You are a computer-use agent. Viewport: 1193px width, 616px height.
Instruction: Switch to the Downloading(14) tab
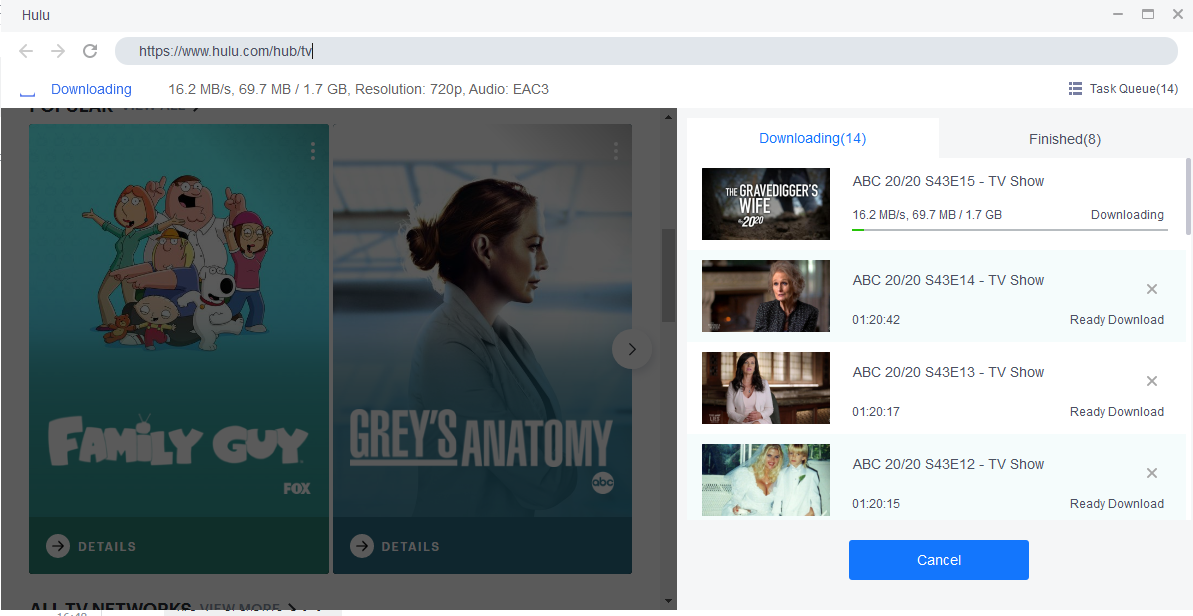(813, 138)
